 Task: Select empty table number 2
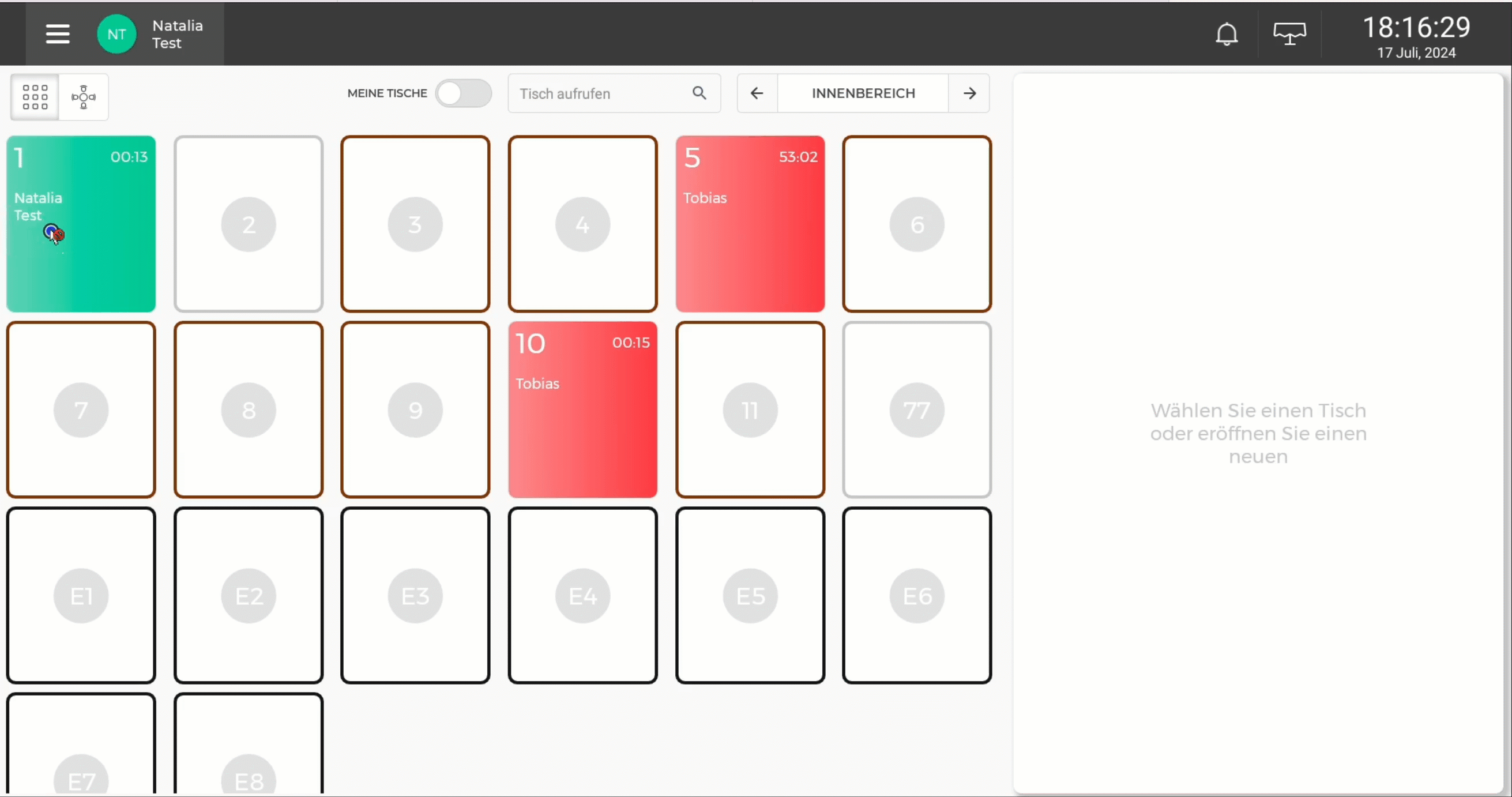point(248,224)
